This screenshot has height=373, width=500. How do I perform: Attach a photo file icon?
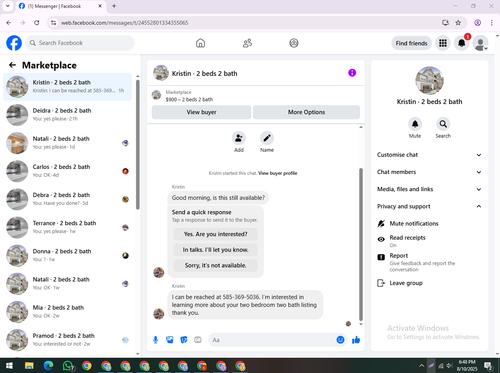(x=170, y=340)
